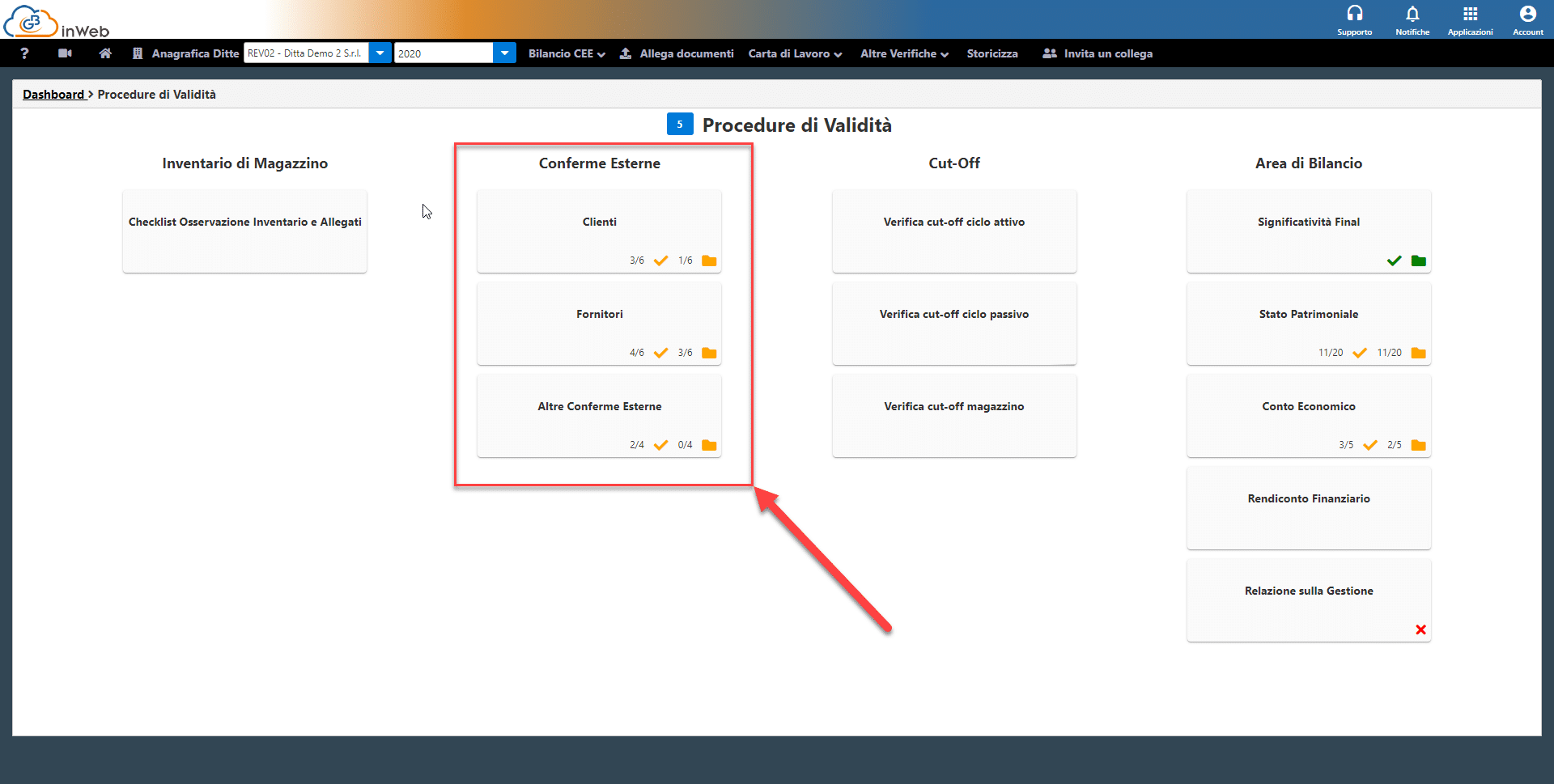Viewport: 1554px width, 784px height.
Task: Open the video camera icon in toolbar
Action: (x=66, y=53)
